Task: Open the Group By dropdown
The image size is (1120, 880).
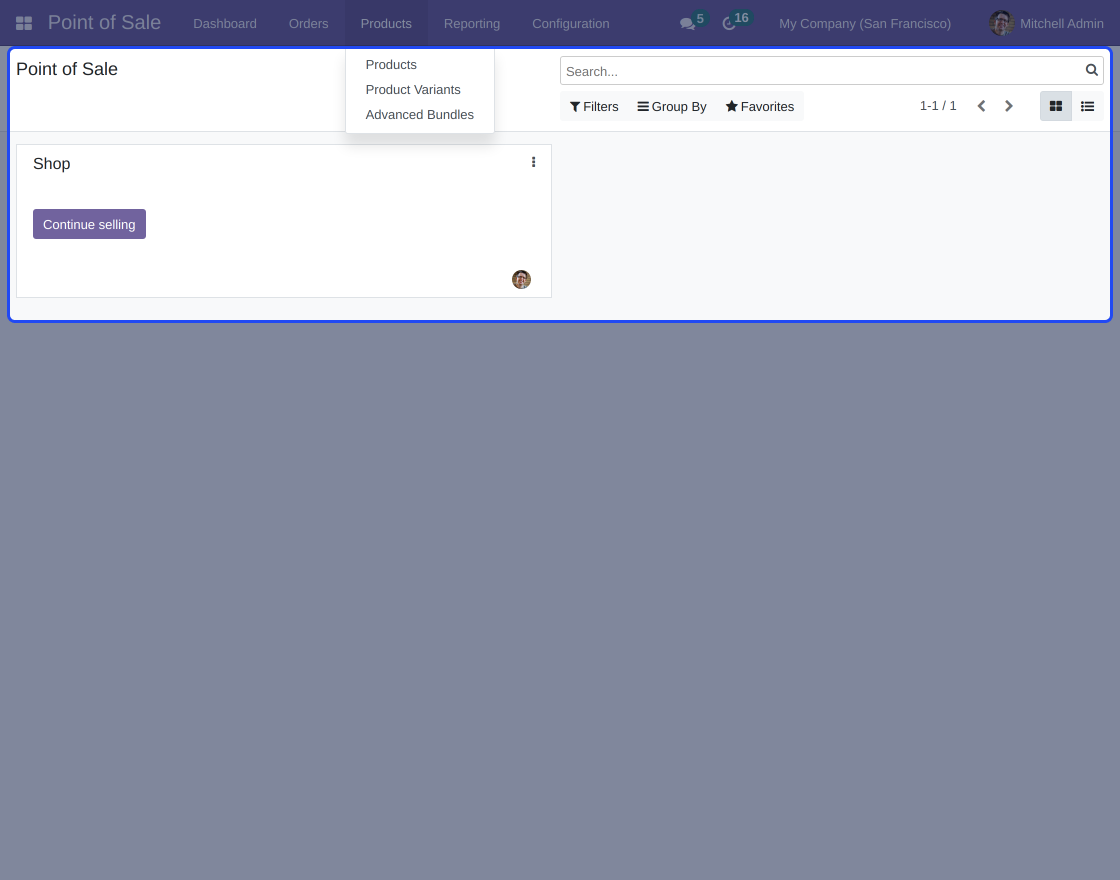Action: [672, 106]
